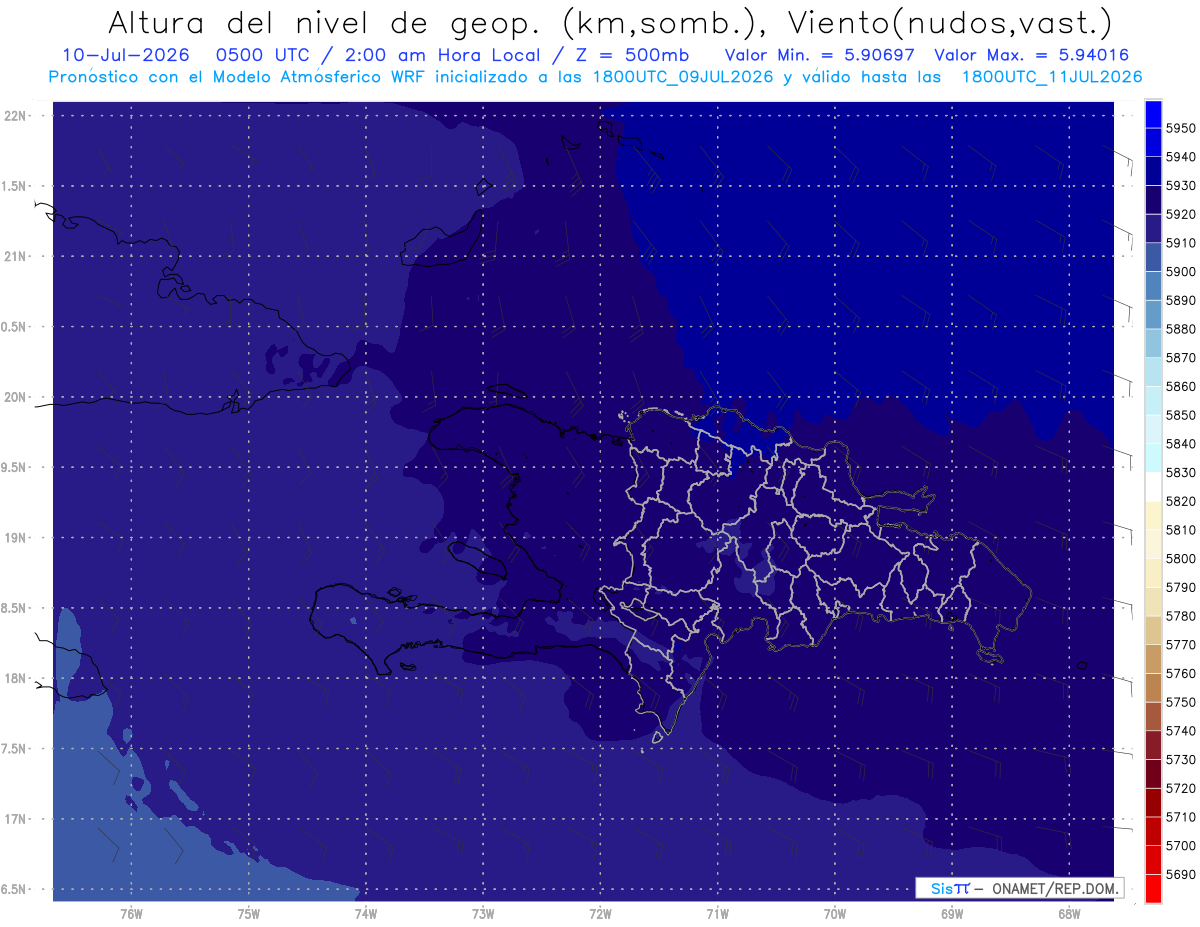Click the '17N' latitude label

click(x=15, y=819)
